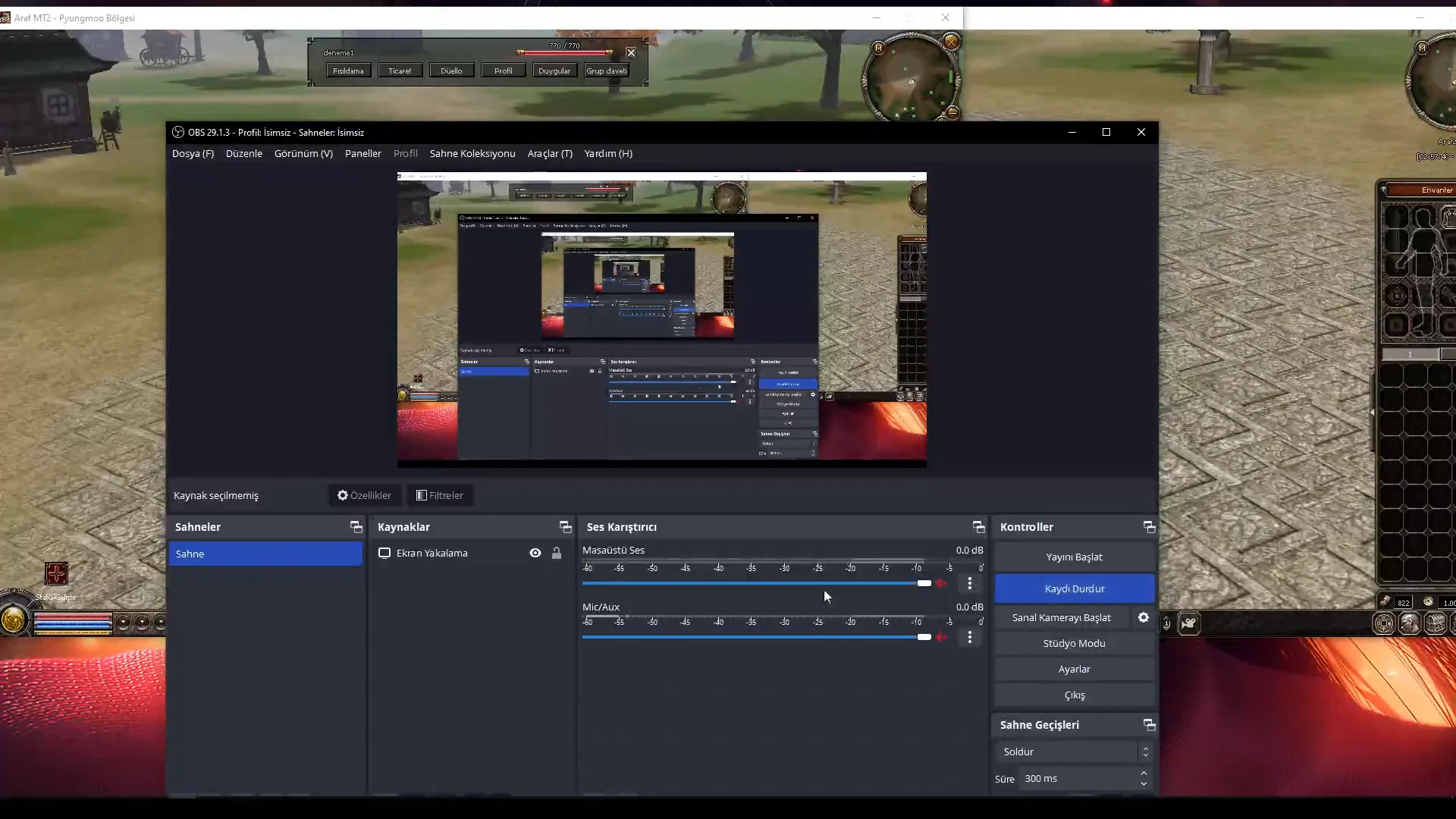
Task: Open Masaüstü Ses three-dot options menu
Action: coord(969,583)
